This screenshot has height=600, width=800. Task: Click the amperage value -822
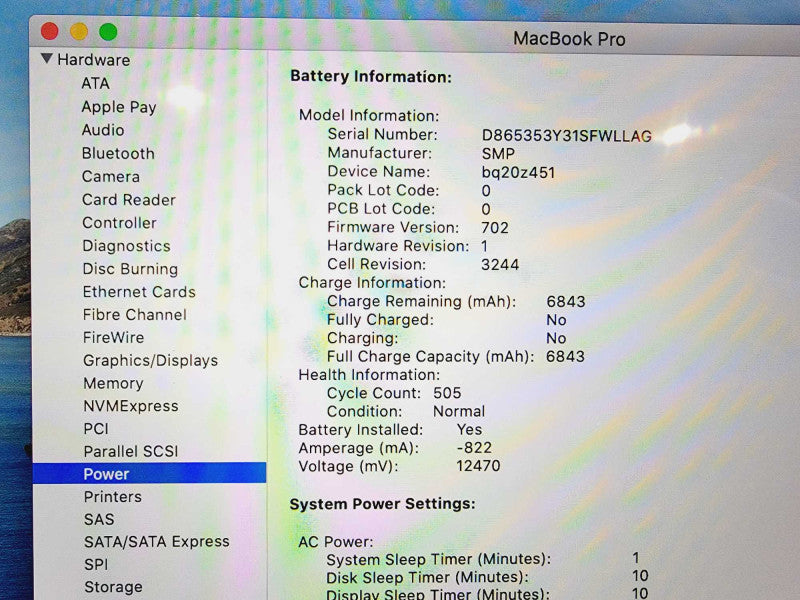click(x=474, y=447)
